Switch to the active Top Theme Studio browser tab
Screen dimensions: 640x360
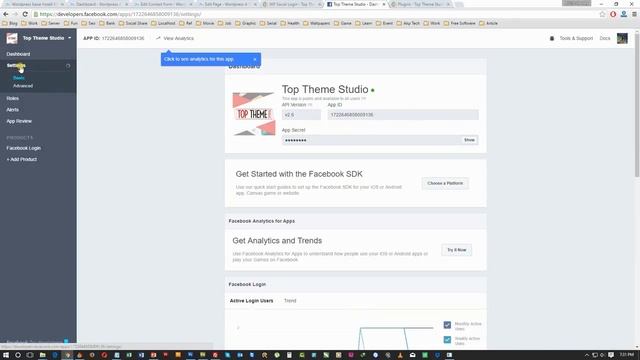pos(356,4)
